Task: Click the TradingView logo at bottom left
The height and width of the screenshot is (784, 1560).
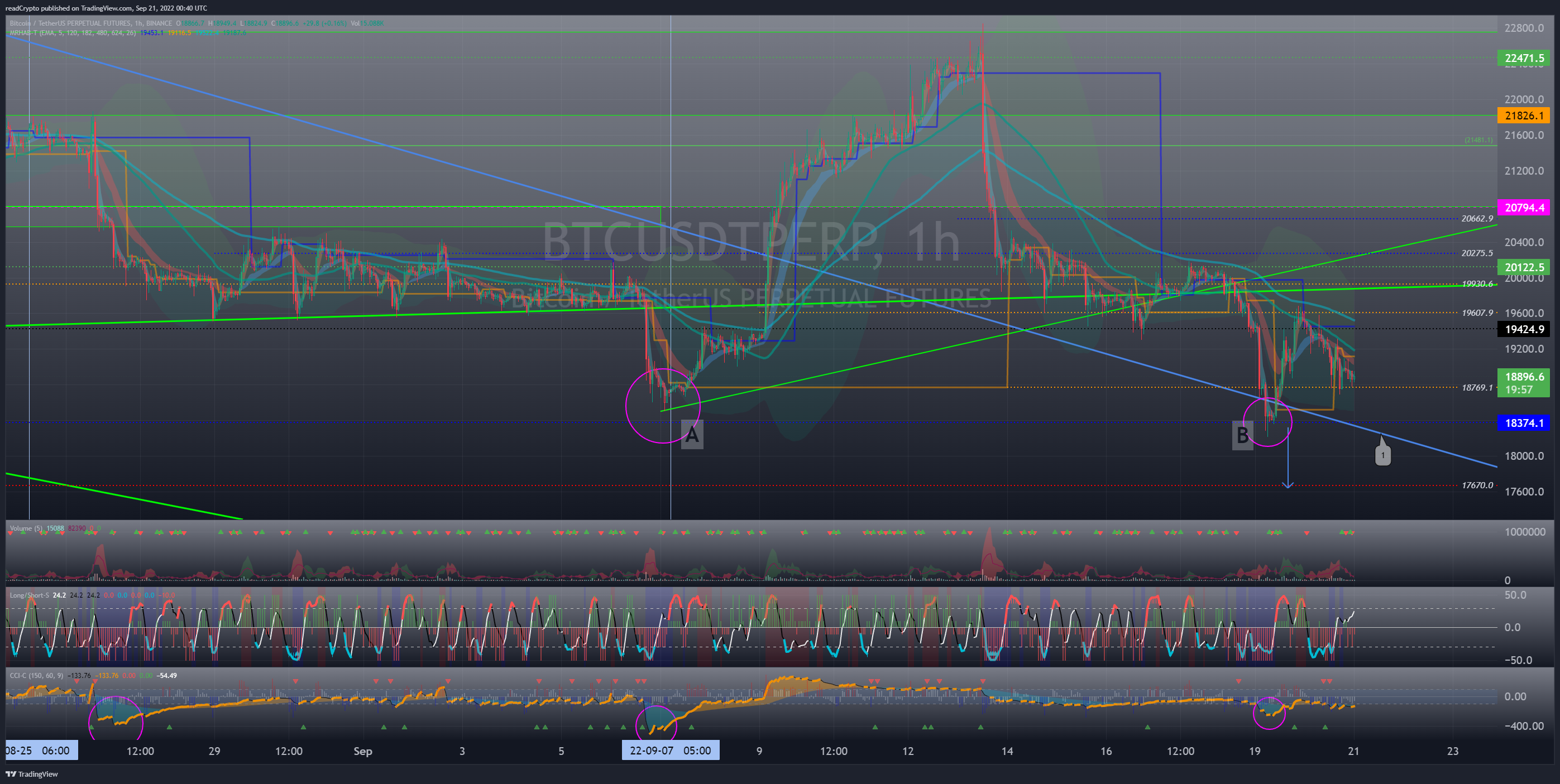Action: pos(31,774)
